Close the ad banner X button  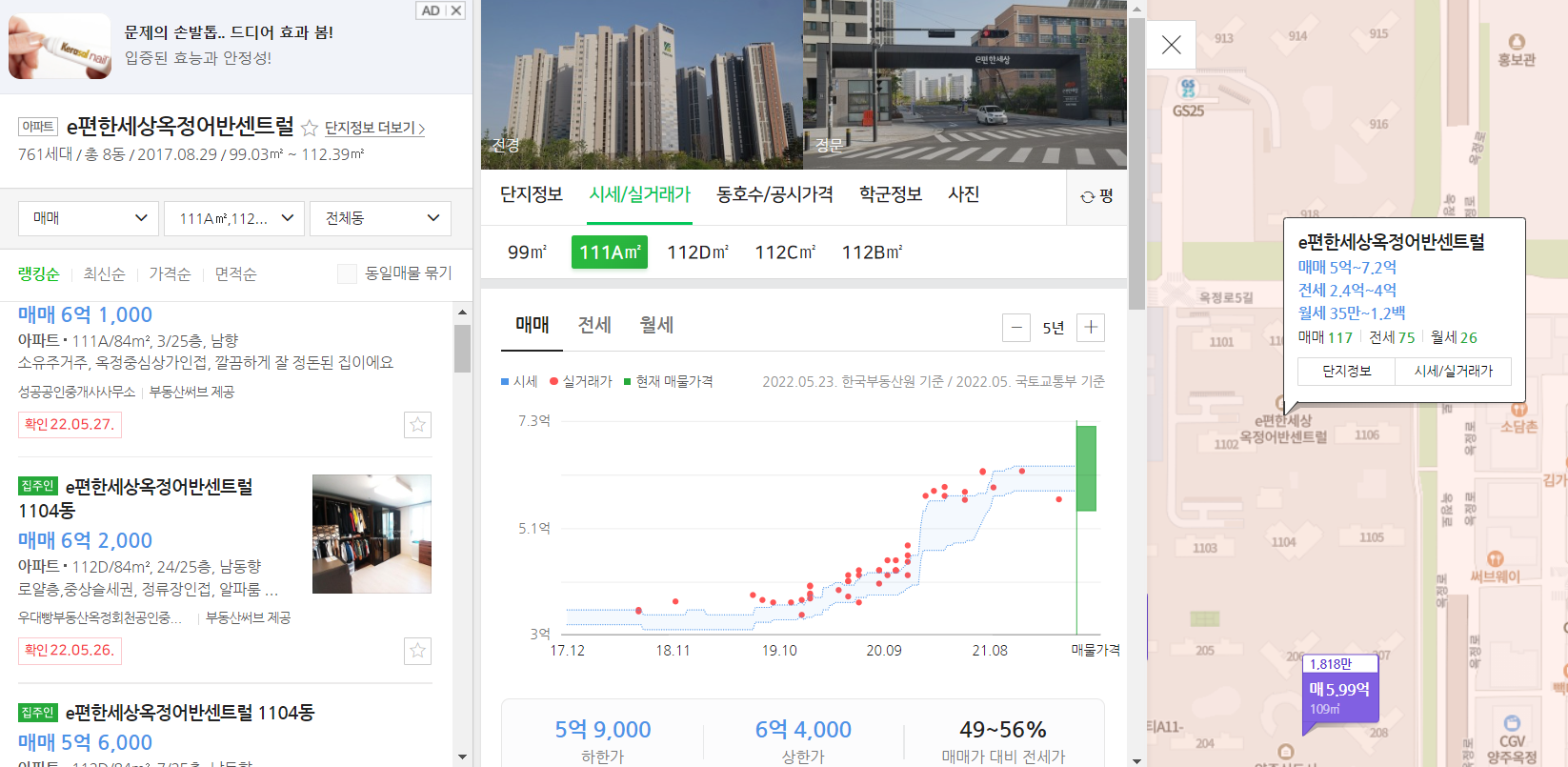456,10
